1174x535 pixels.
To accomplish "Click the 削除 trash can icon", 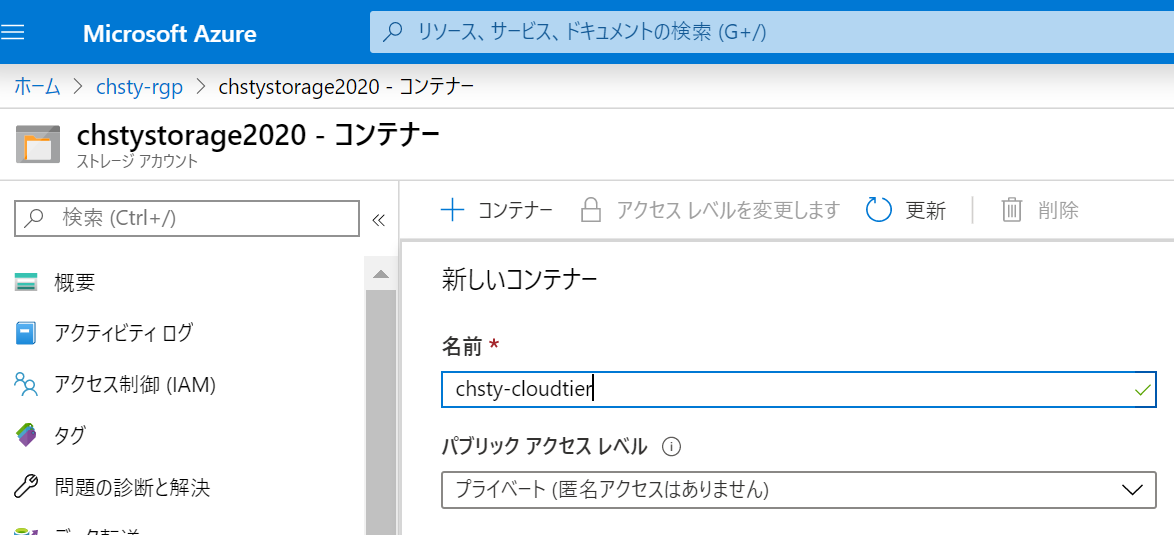I will pos(1012,210).
